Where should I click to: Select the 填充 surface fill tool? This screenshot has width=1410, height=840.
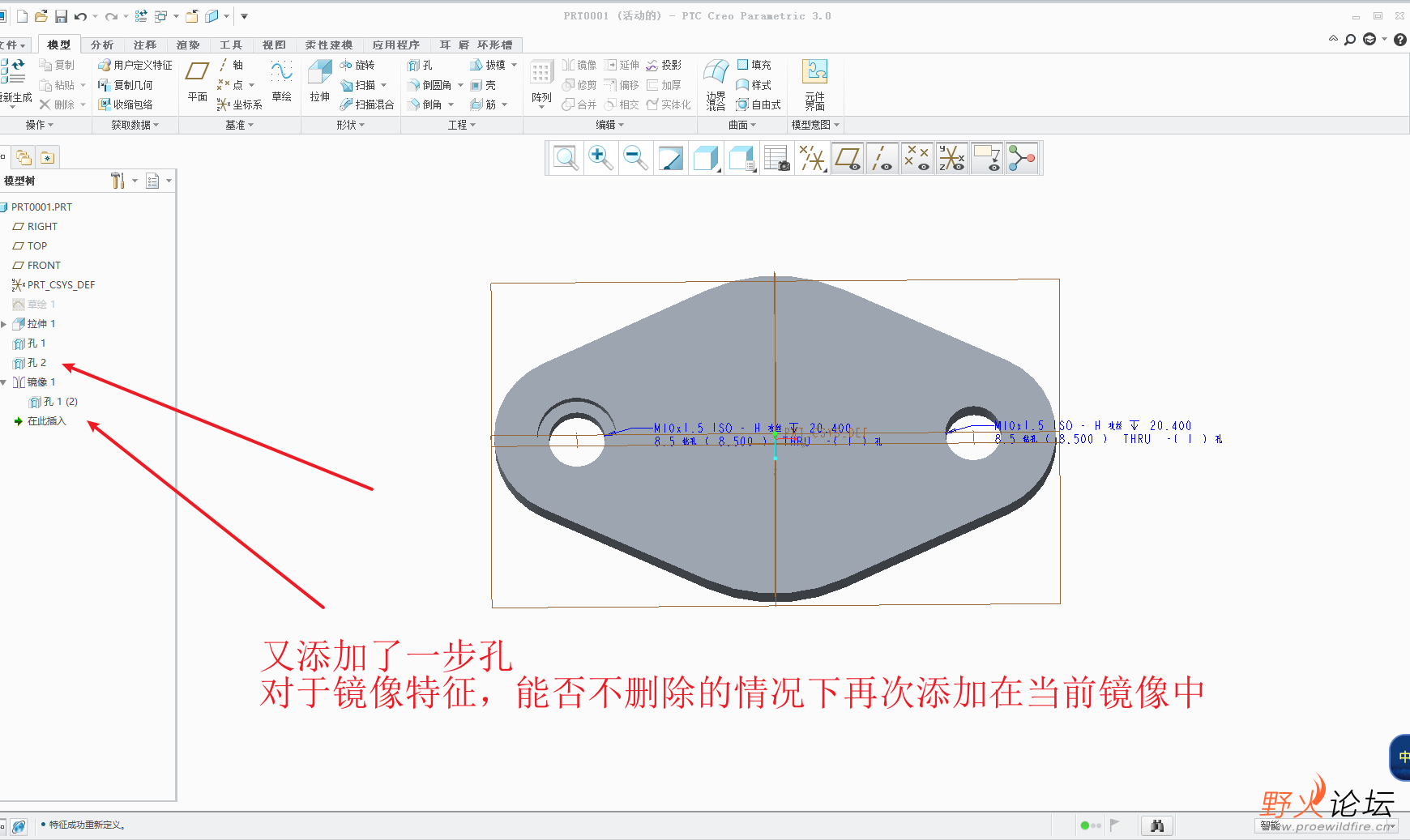pyautogui.click(x=751, y=65)
